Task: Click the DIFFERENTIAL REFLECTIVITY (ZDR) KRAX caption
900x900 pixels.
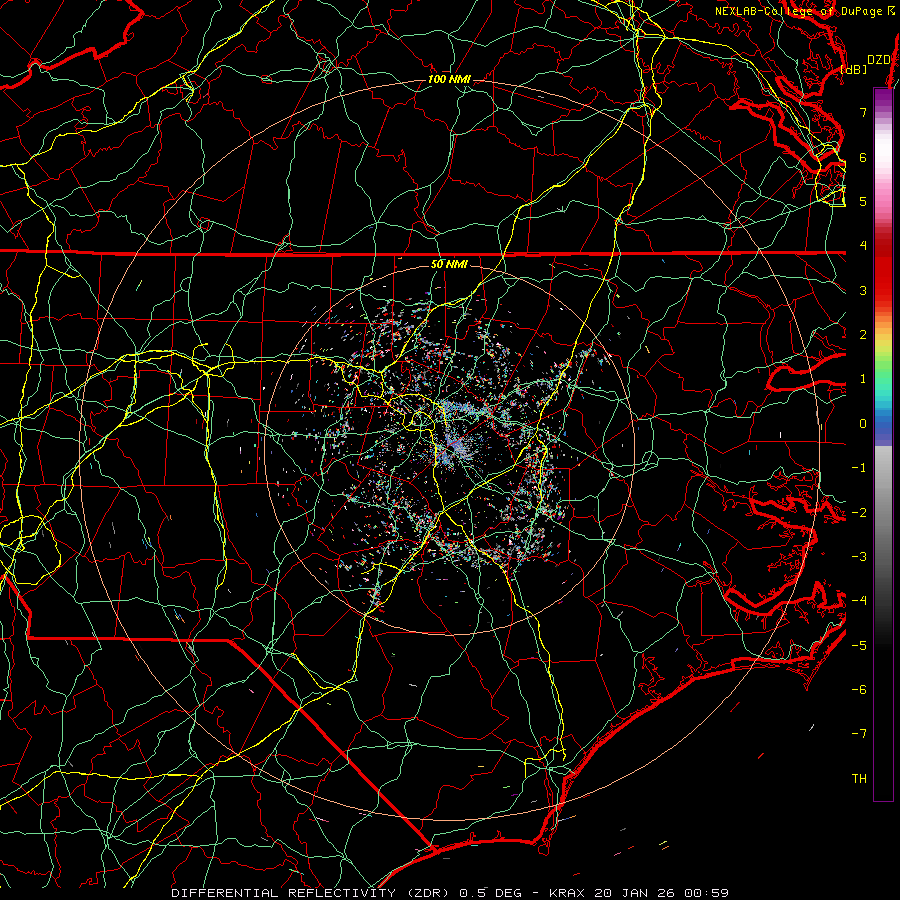Action: point(450,893)
